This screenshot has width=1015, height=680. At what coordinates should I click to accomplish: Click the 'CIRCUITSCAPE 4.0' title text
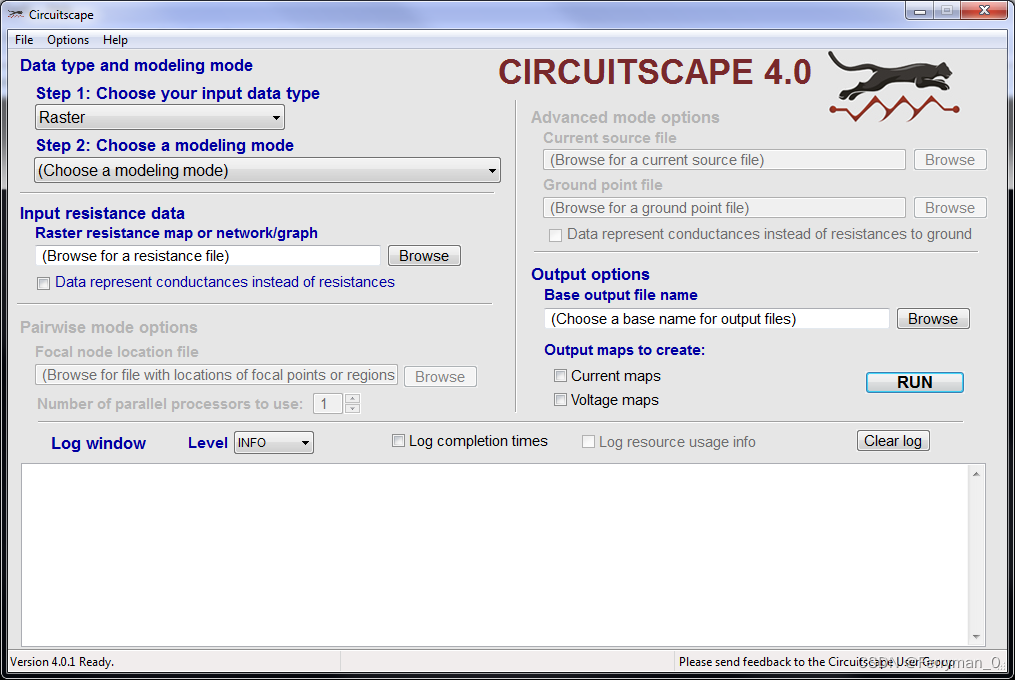tap(654, 72)
